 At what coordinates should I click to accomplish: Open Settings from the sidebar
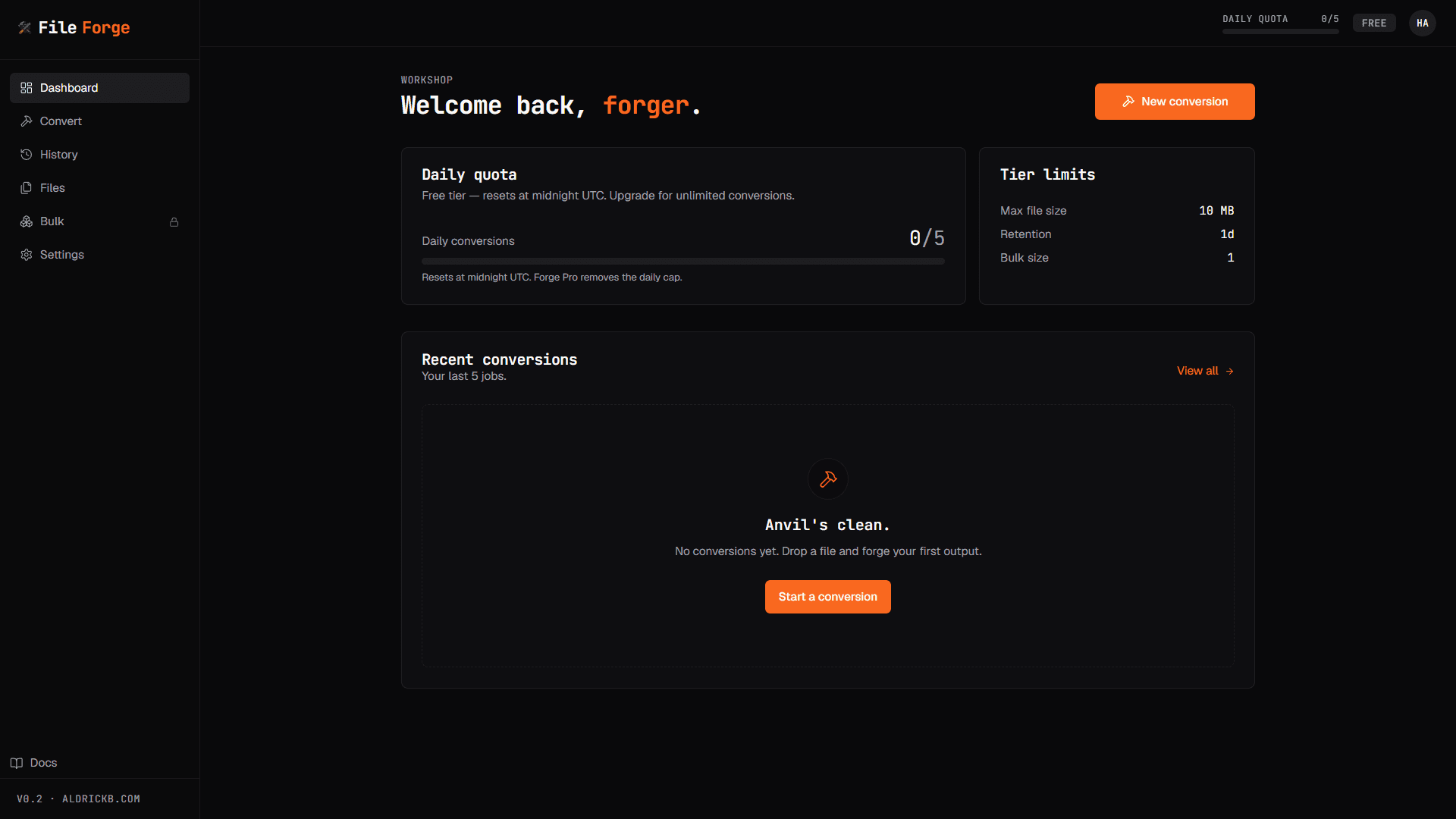[99, 255]
